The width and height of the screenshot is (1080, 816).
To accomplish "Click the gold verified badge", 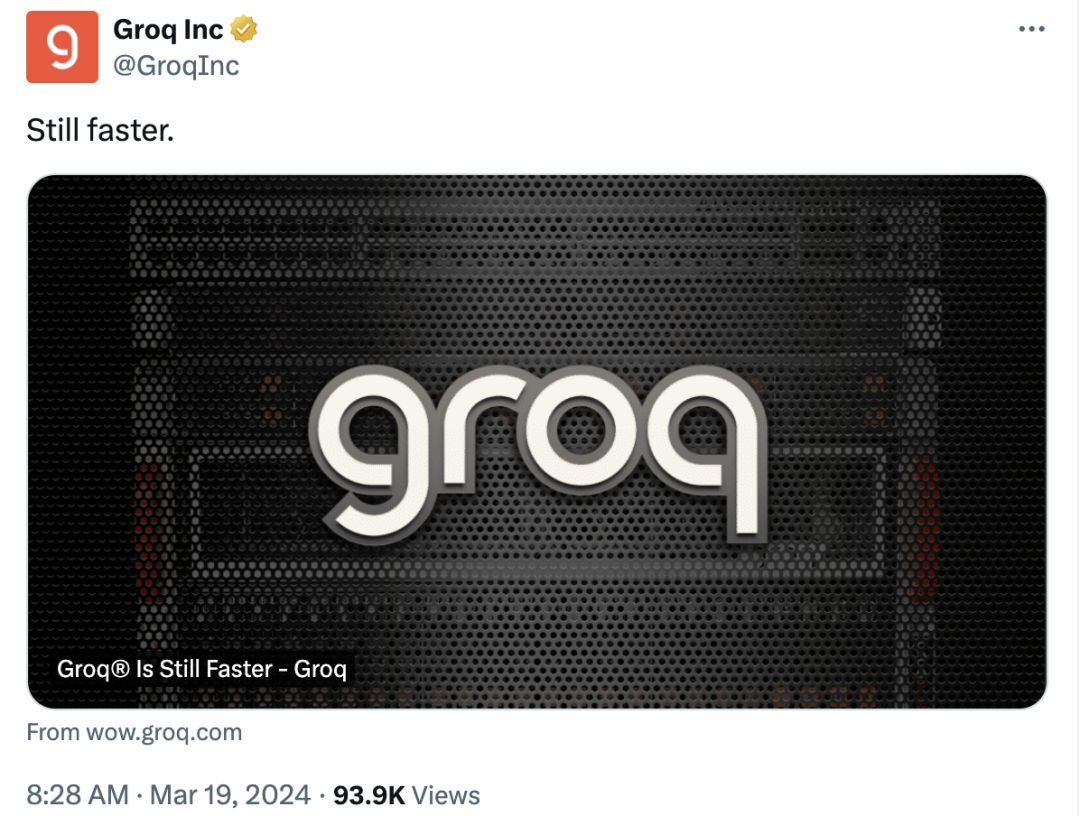I will 244,30.
